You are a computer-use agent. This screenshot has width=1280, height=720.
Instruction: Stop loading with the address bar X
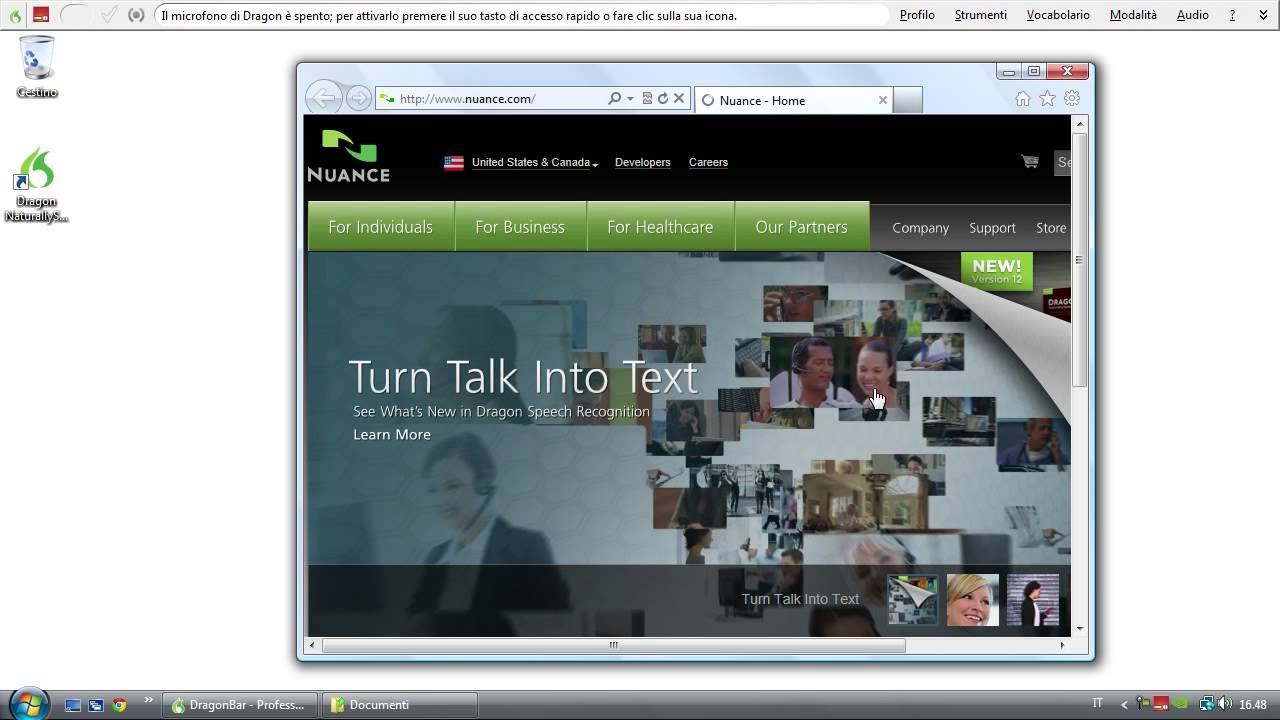coord(679,98)
